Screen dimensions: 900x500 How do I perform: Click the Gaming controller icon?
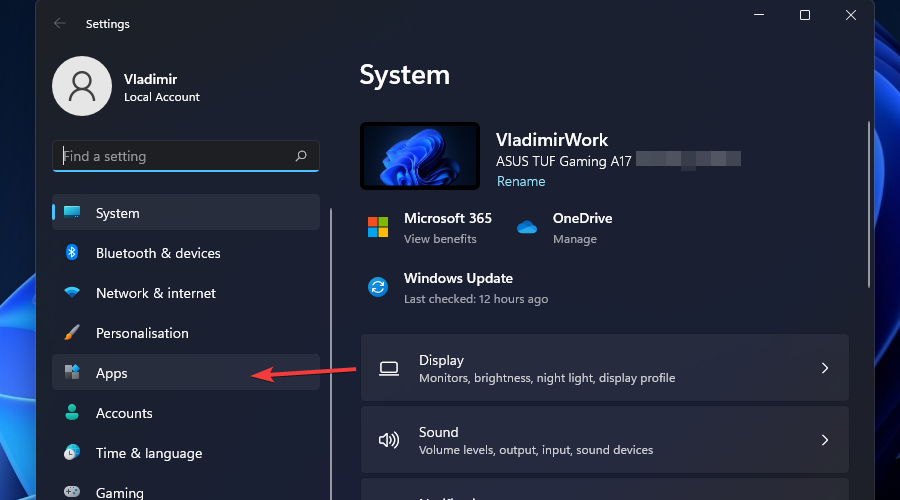[x=72, y=492]
